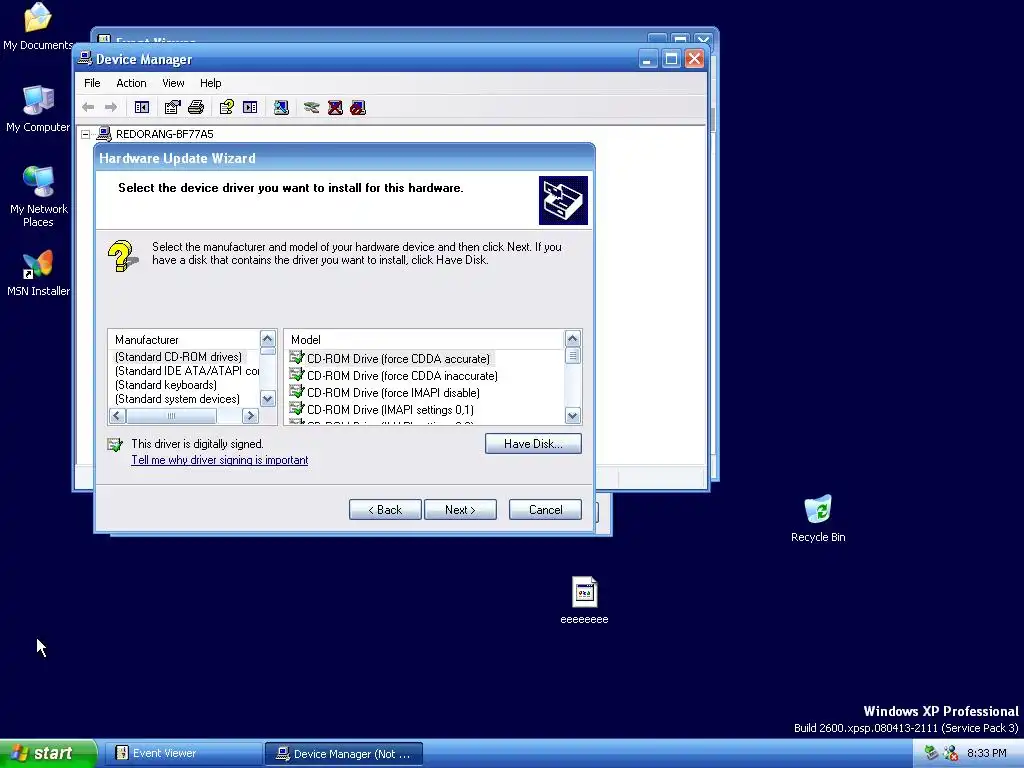Click the Manufacturer list scroll up arrow

[268, 339]
